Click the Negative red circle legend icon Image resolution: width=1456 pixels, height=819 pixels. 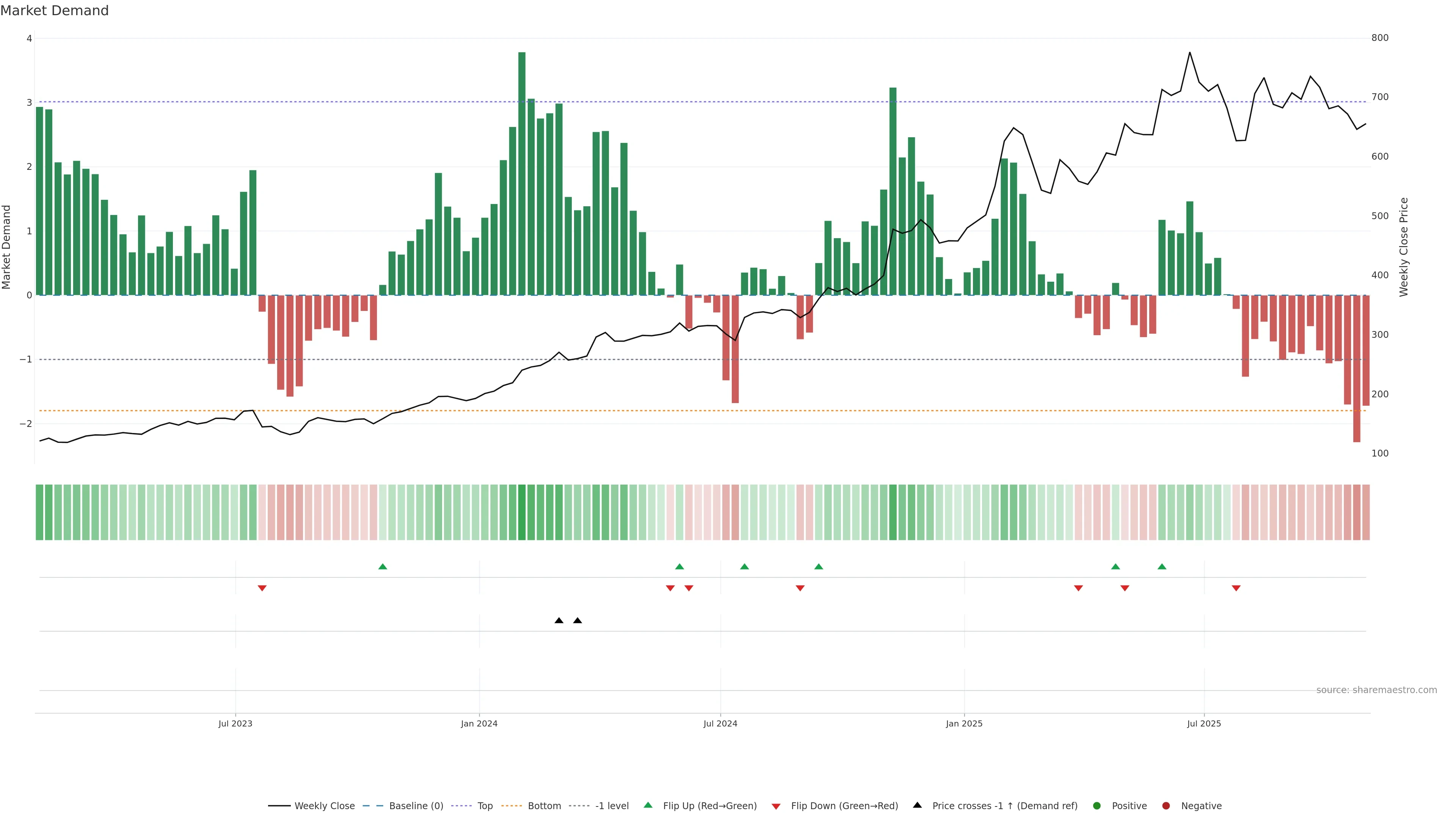[x=1166, y=805]
